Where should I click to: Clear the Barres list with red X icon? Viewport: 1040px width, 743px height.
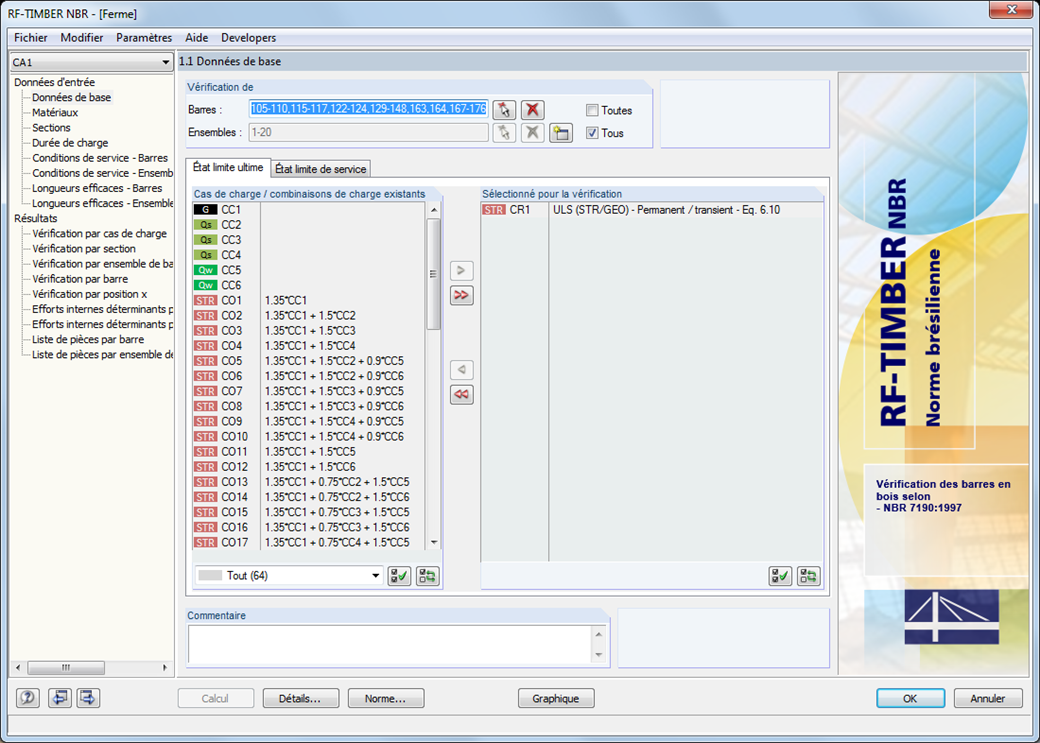tap(532, 109)
